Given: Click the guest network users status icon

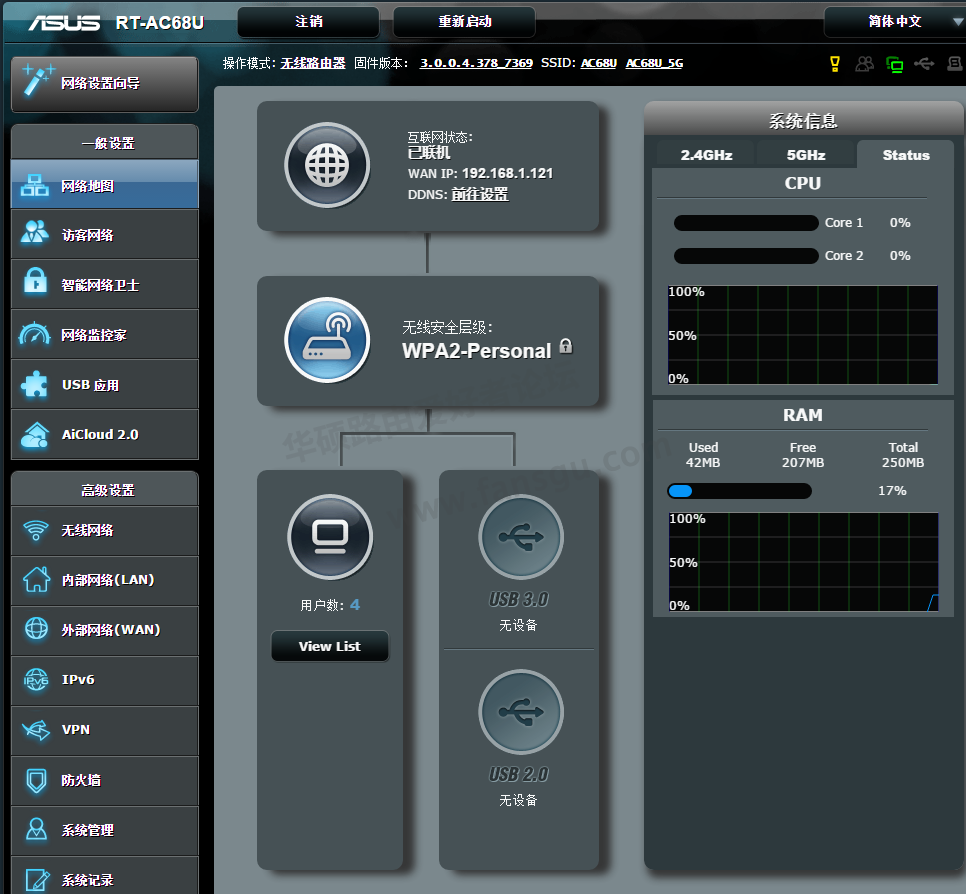Looking at the screenshot, I should point(864,63).
